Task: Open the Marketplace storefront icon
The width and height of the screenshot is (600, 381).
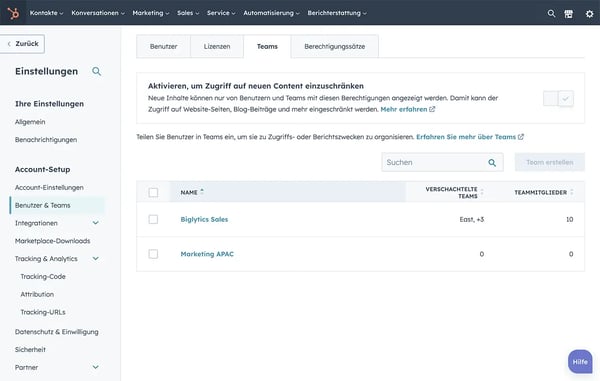Action: (569, 14)
